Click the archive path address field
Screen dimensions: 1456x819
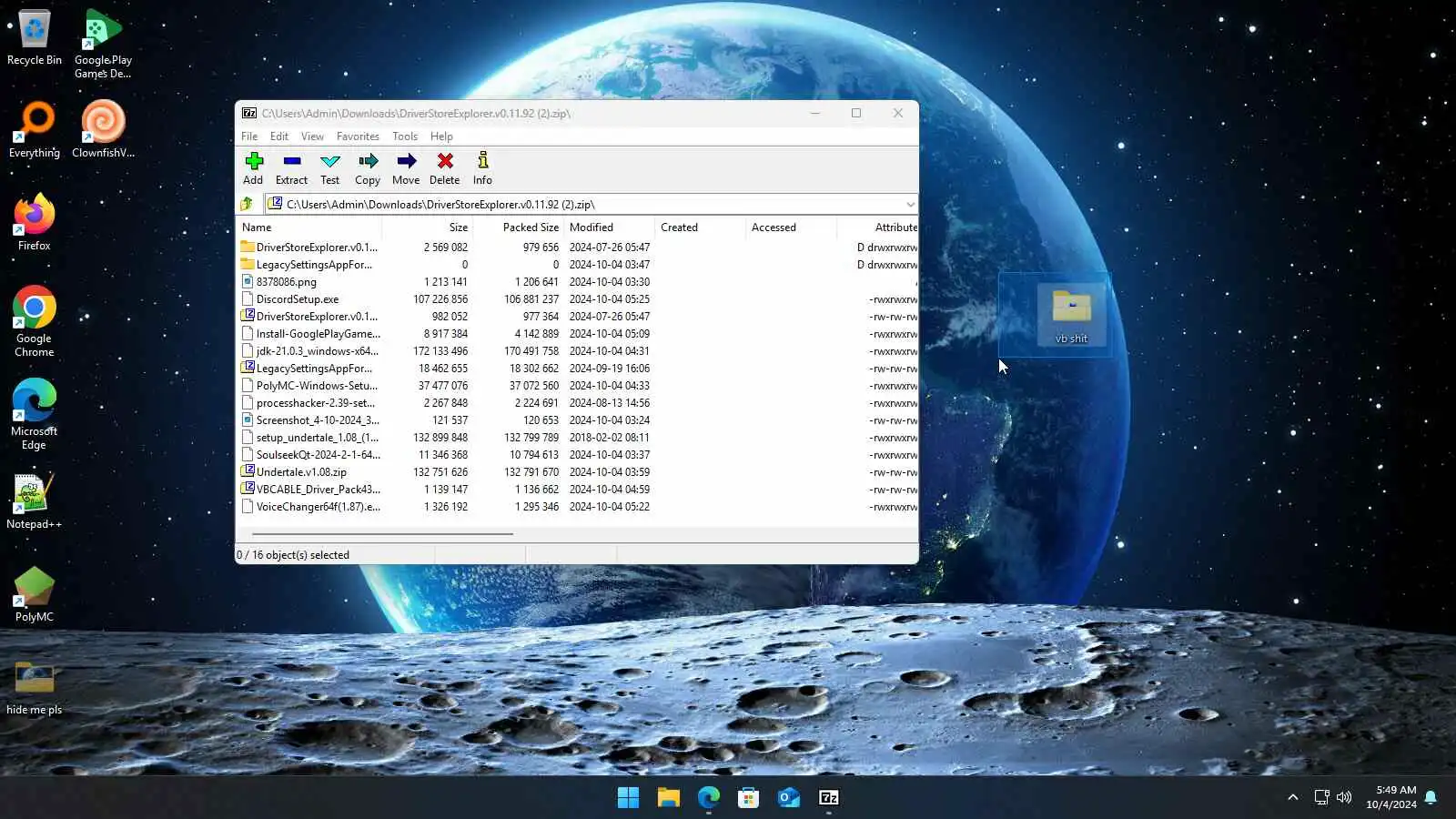590,205
